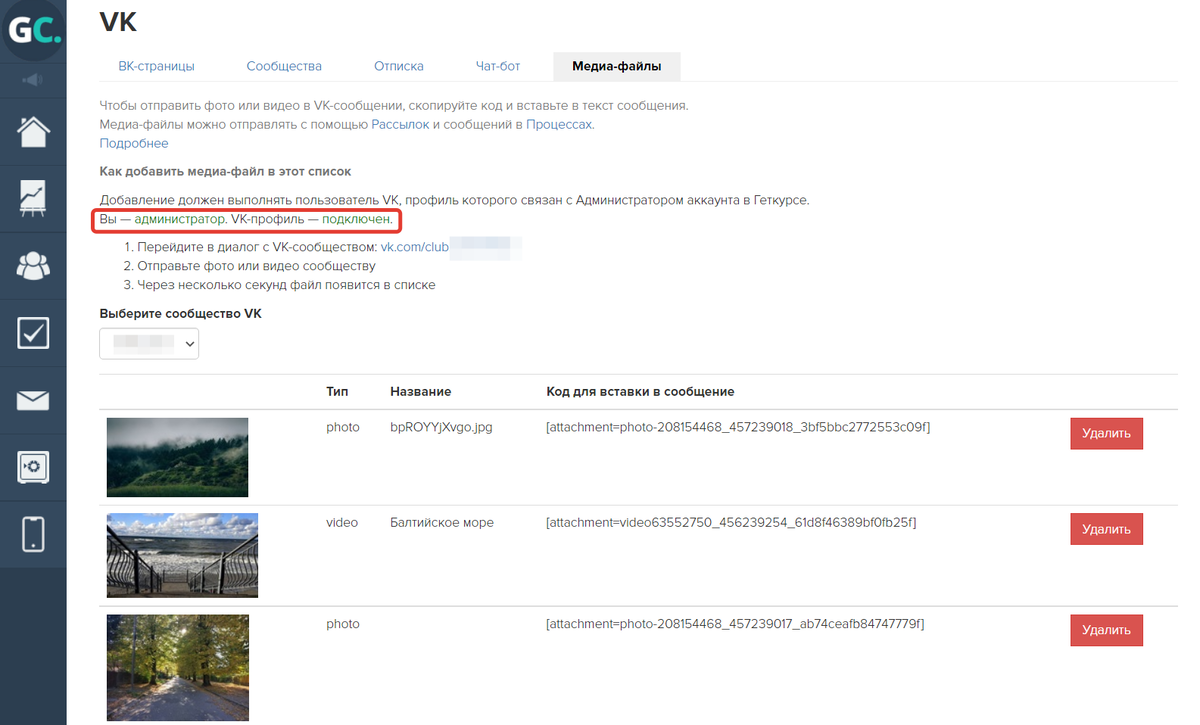1200x725 pixels.
Task: Click the bpROYYjXvgo.jpg file name
Action: pos(441,427)
